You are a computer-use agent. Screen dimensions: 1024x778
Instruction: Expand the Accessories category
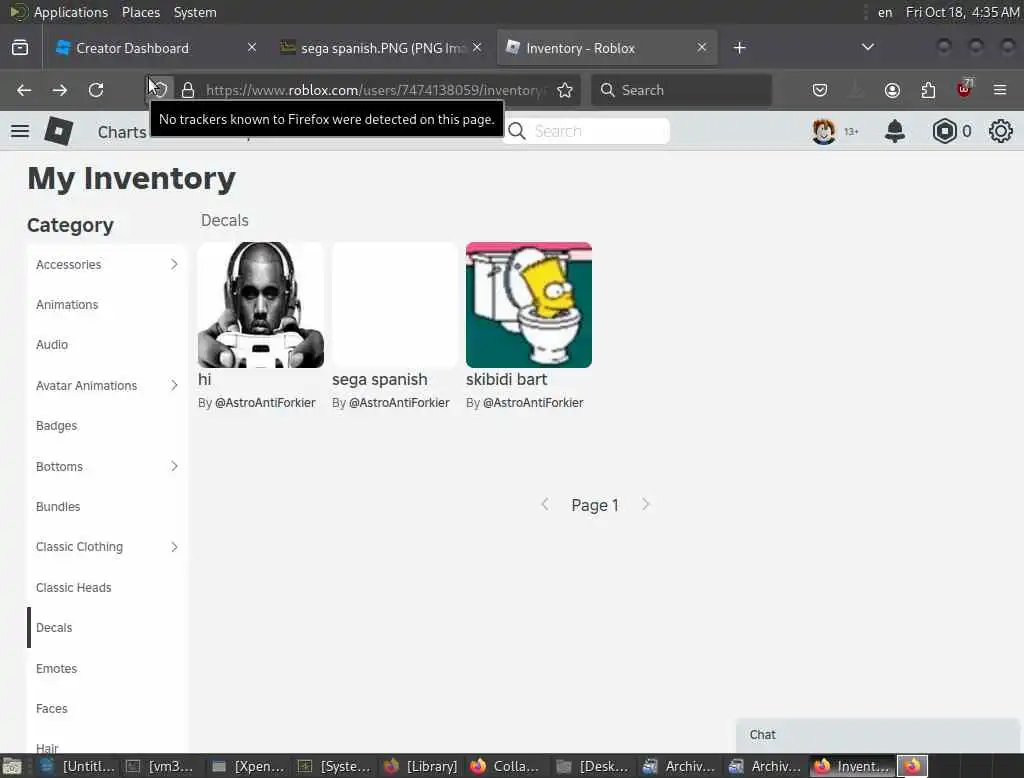click(108, 265)
